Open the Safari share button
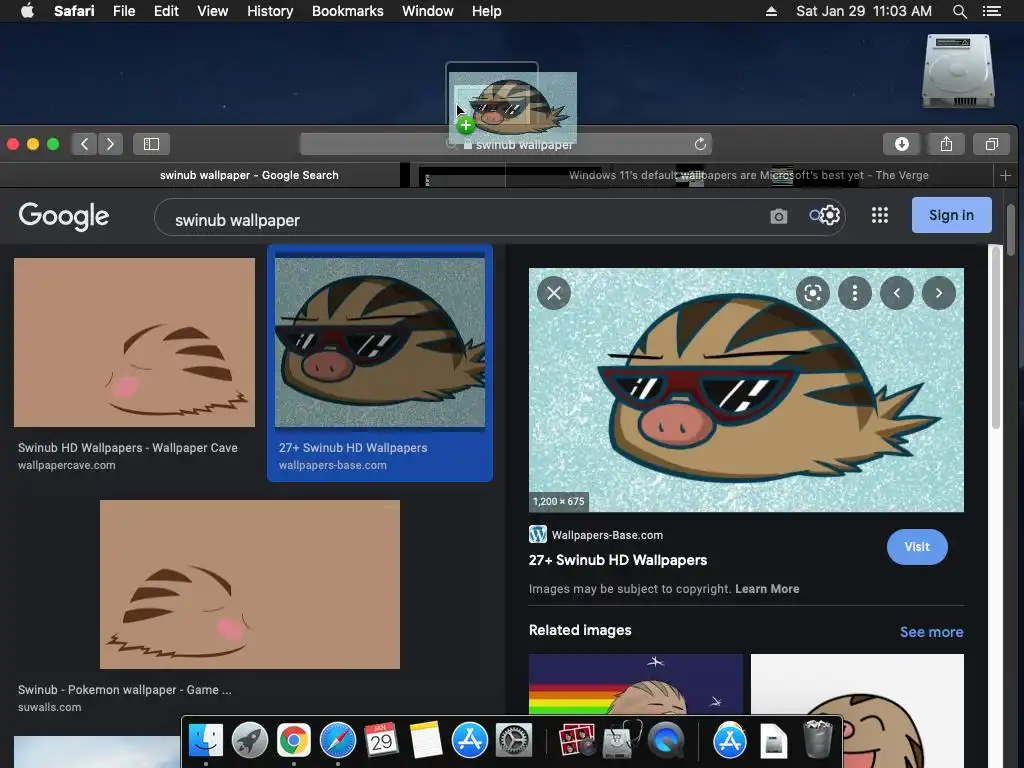The height and width of the screenshot is (768, 1024). [x=946, y=144]
